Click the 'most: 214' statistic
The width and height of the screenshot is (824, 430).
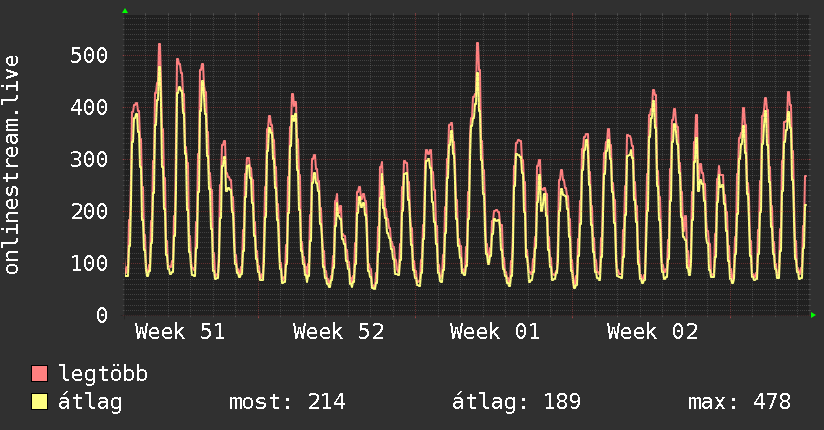(x=287, y=402)
